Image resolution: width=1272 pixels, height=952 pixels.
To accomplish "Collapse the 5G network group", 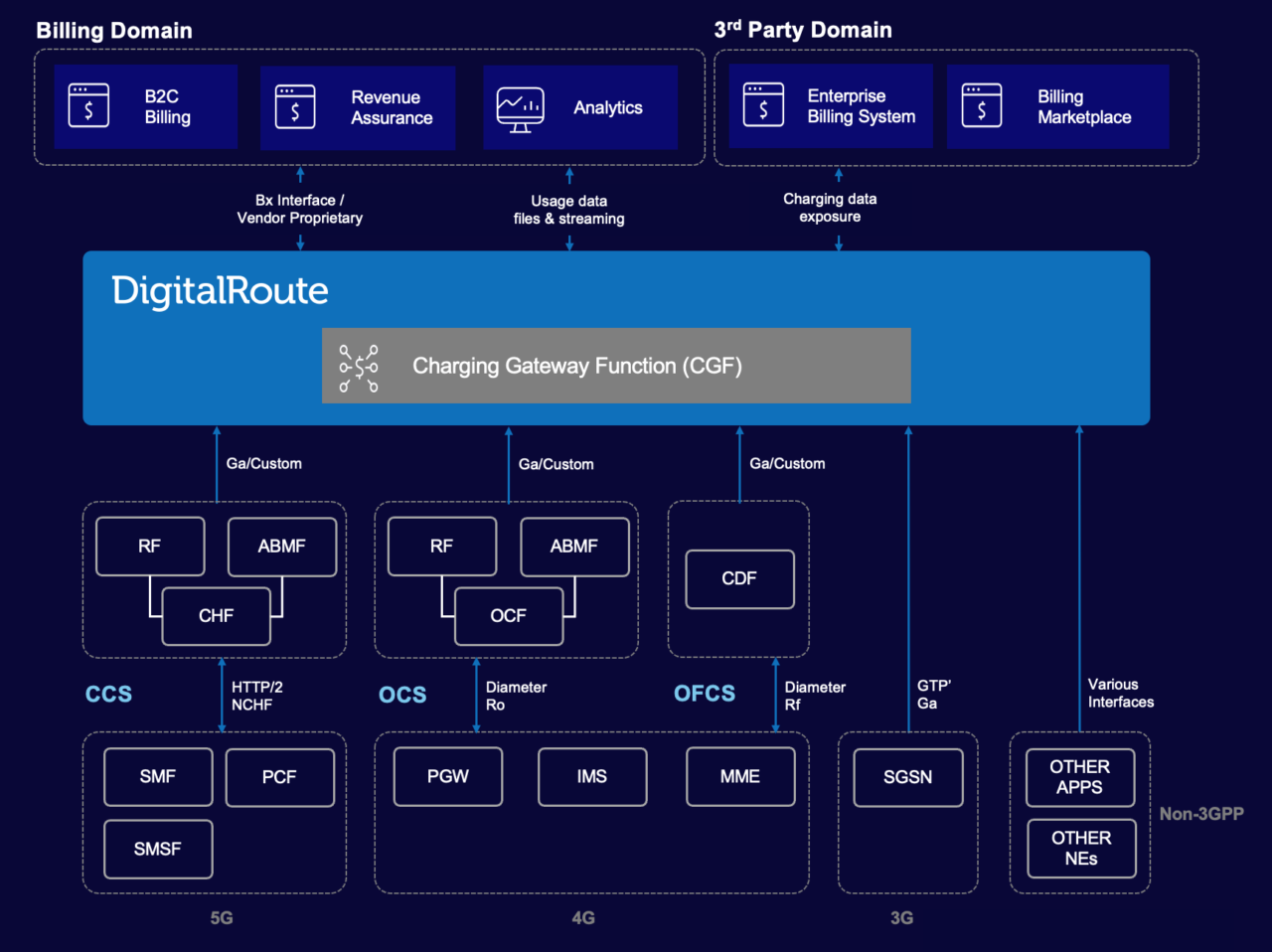I will click(214, 811).
